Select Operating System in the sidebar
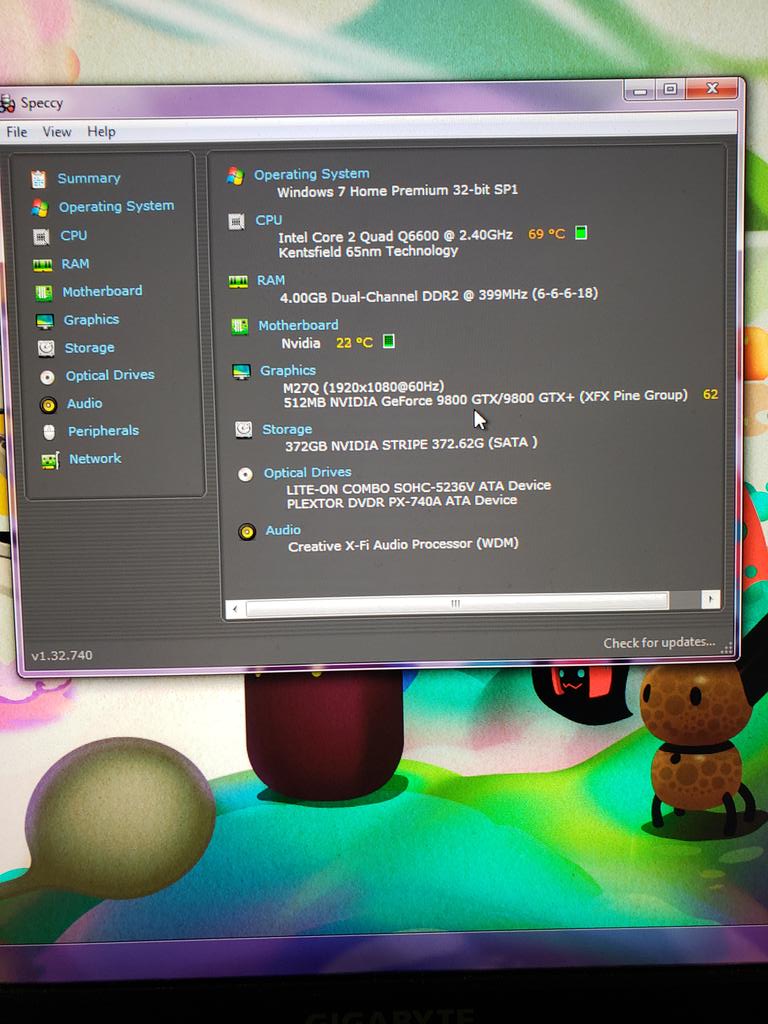The width and height of the screenshot is (768, 1024). coord(116,206)
